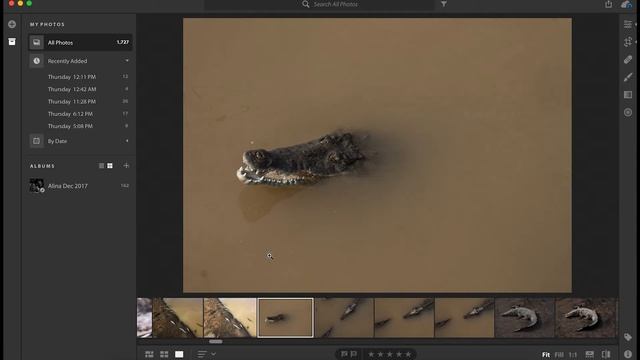Click the Add Photos plus icon
Image resolution: width=640 pixels, height=360 pixels.
click(x=12, y=24)
